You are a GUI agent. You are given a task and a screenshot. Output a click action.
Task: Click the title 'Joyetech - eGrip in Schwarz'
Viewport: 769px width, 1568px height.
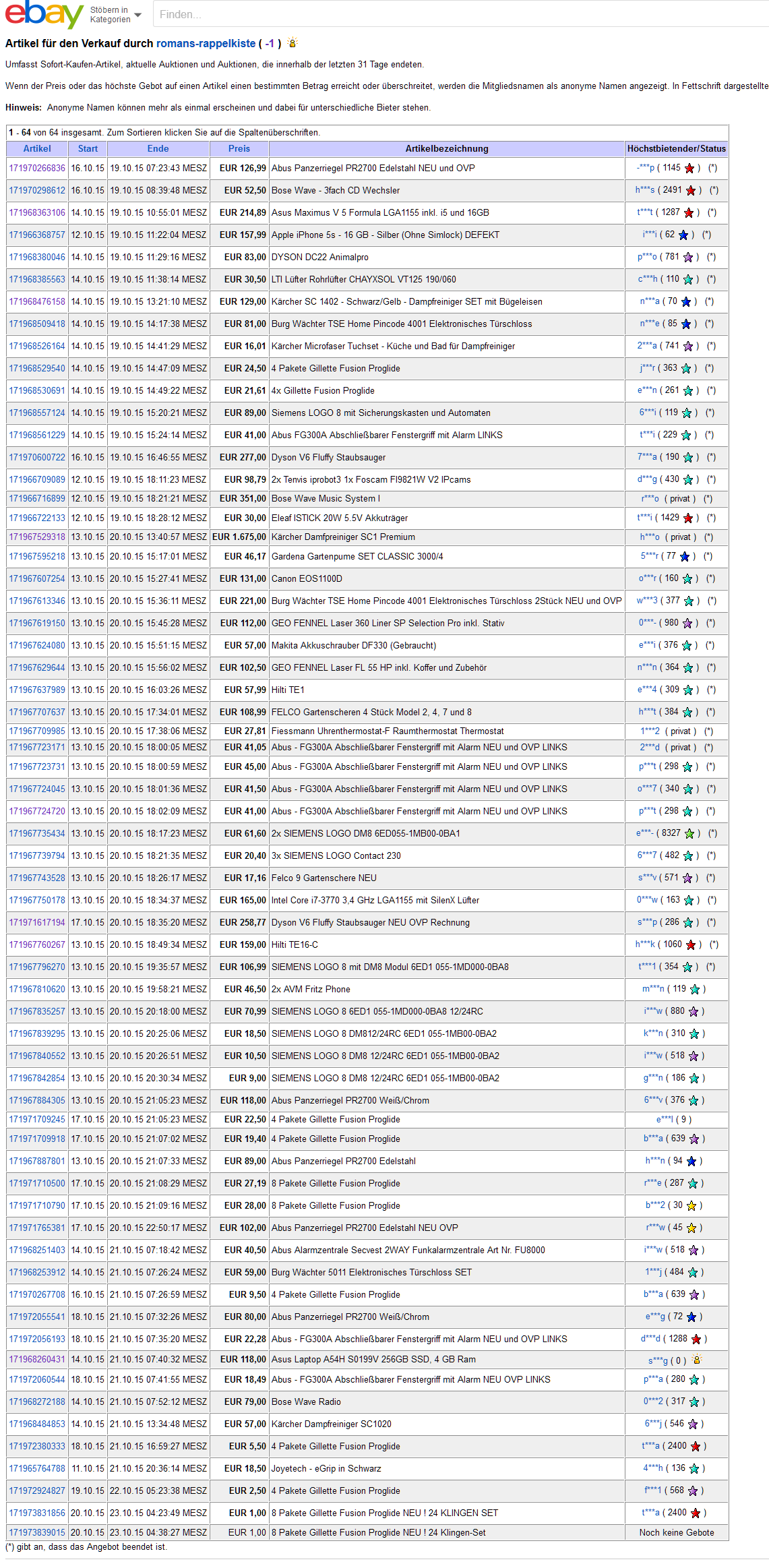tap(326, 1469)
